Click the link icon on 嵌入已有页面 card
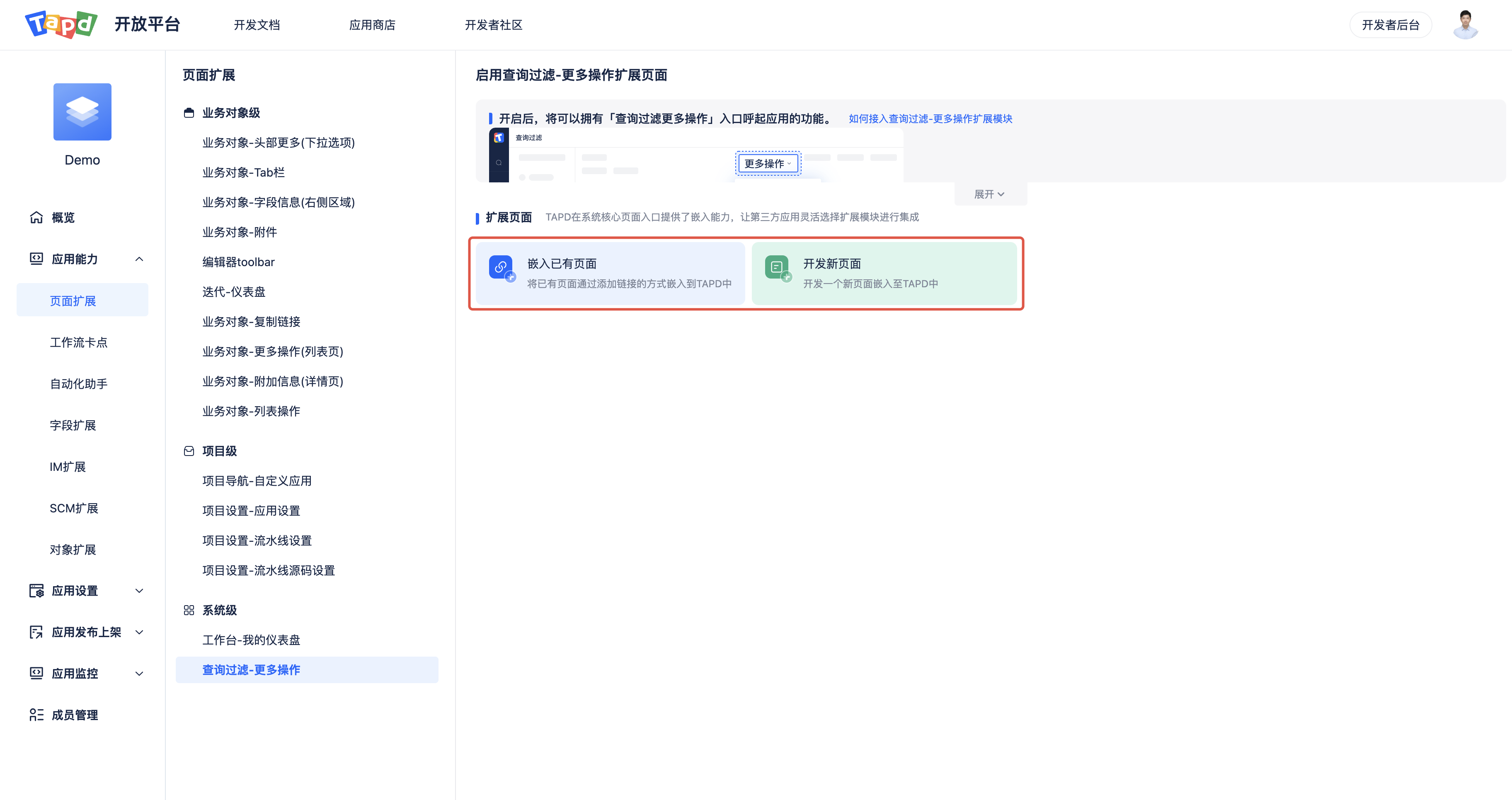 click(x=501, y=268)
